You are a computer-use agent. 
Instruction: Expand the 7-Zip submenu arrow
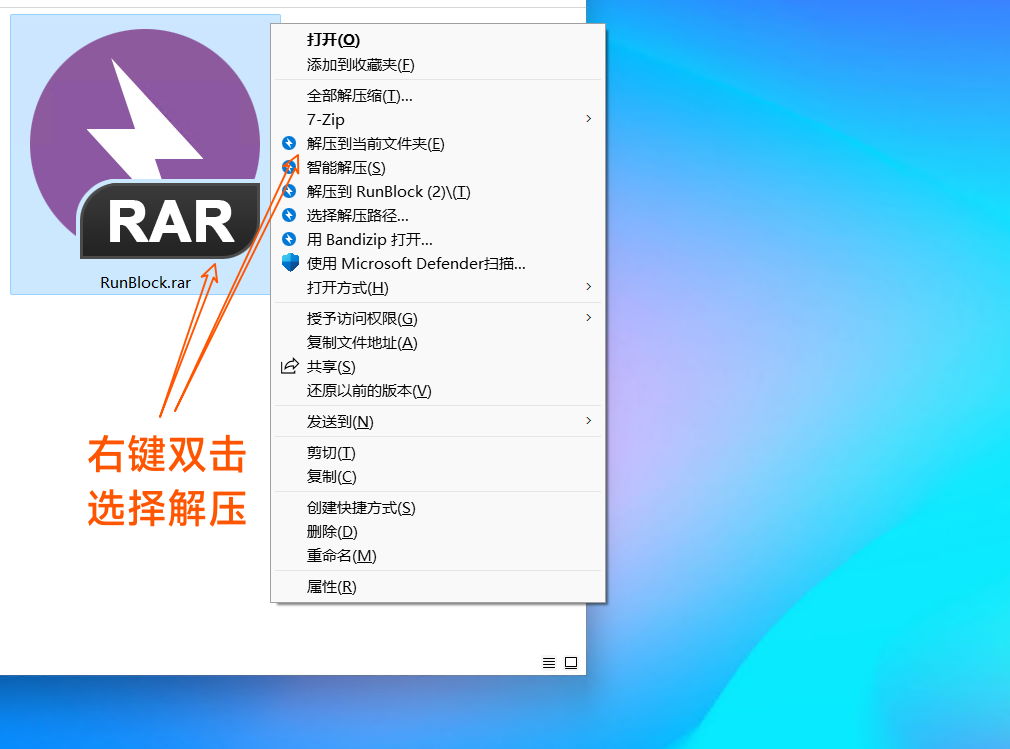(589, 119)
